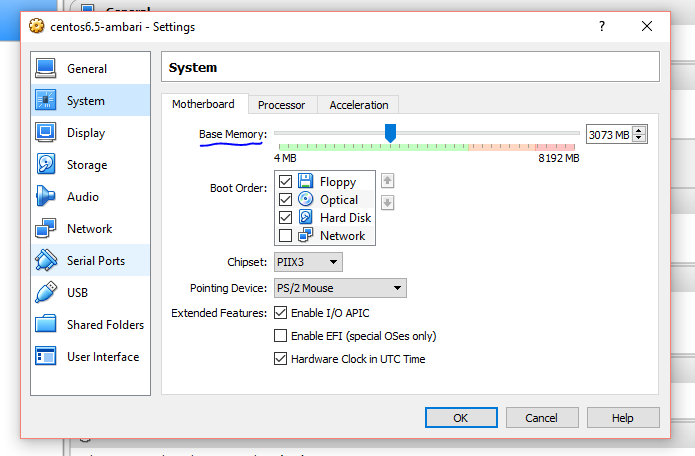Open the User Interface settings label

click(x=103, y=356)
